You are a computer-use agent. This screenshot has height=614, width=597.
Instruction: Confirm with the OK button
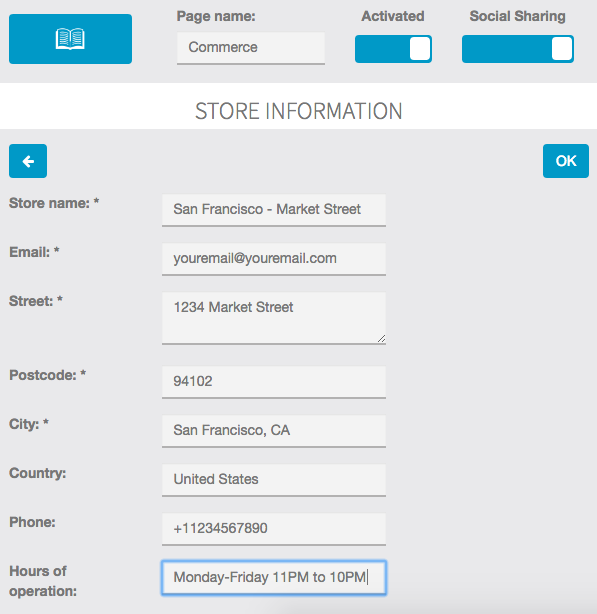click(566, 161)
